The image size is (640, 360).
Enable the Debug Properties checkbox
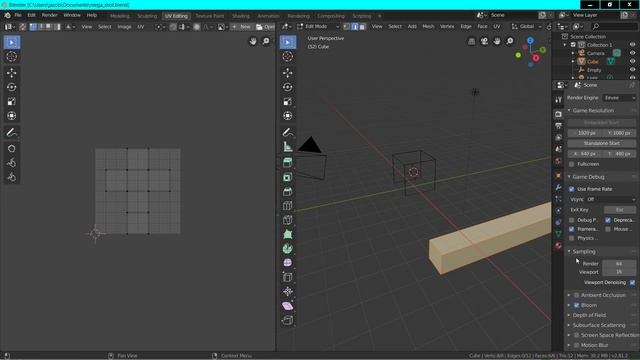point(571,220)
